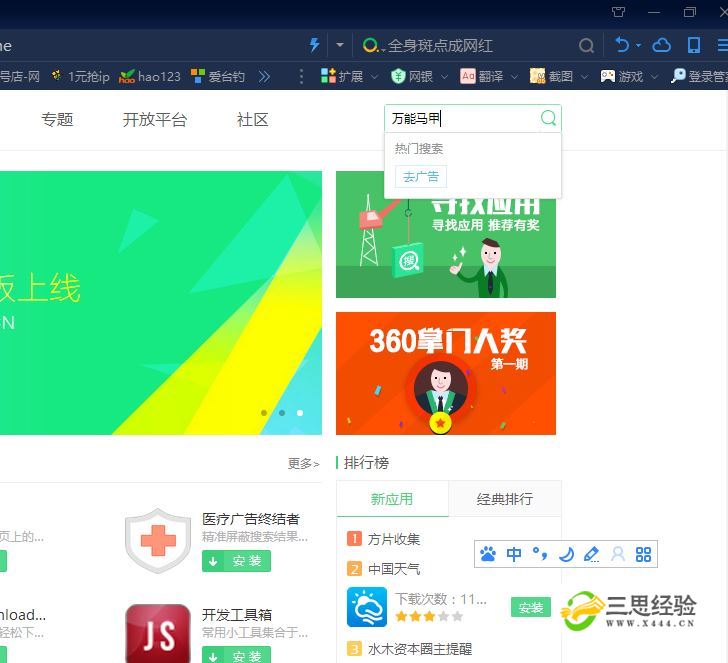
Task: Switch to the 经典排行 ranking tab
Action: (505, 499)
